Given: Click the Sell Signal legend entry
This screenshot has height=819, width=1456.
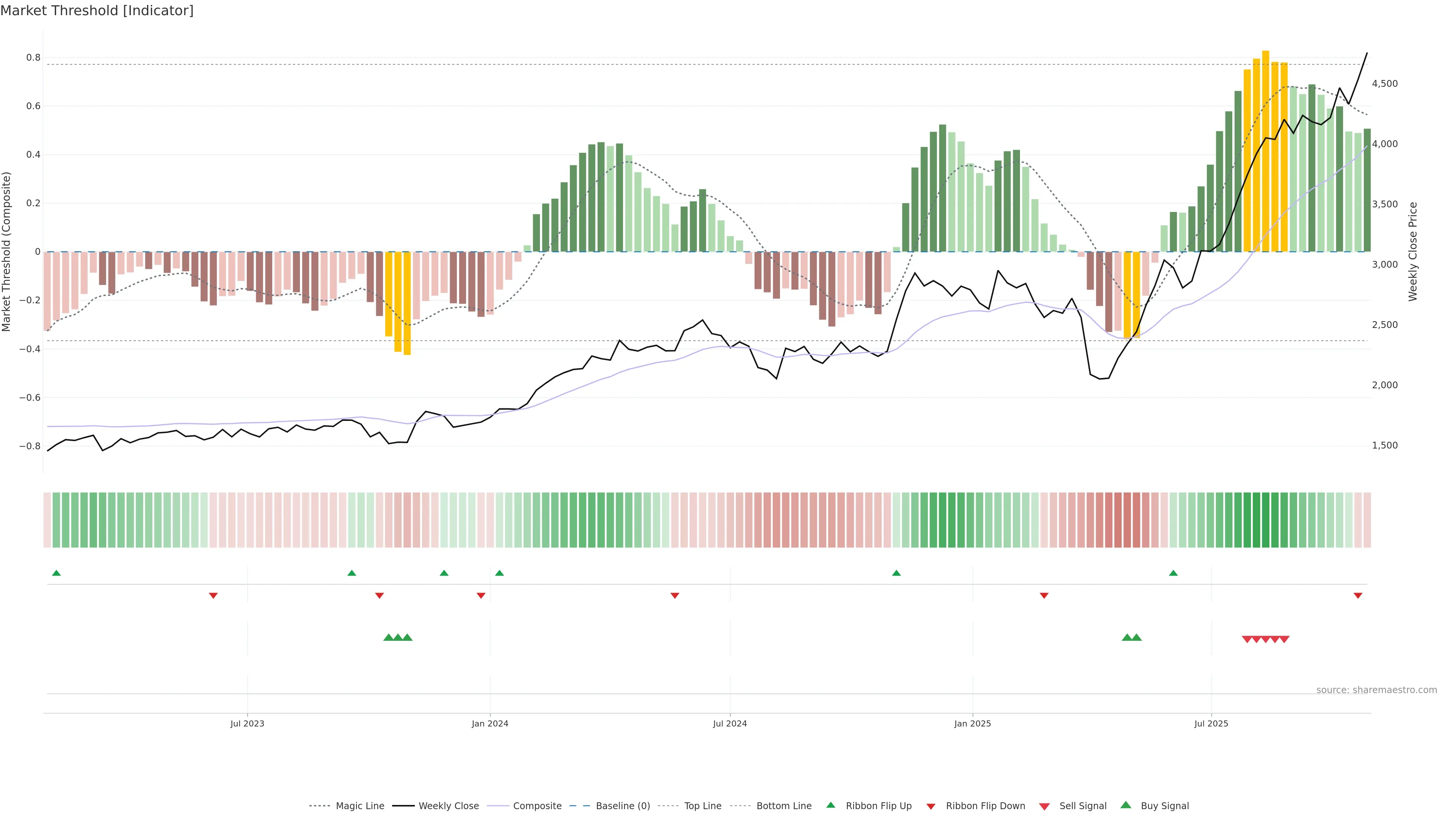Looking at the screenshot, I should click(1083, 806).
